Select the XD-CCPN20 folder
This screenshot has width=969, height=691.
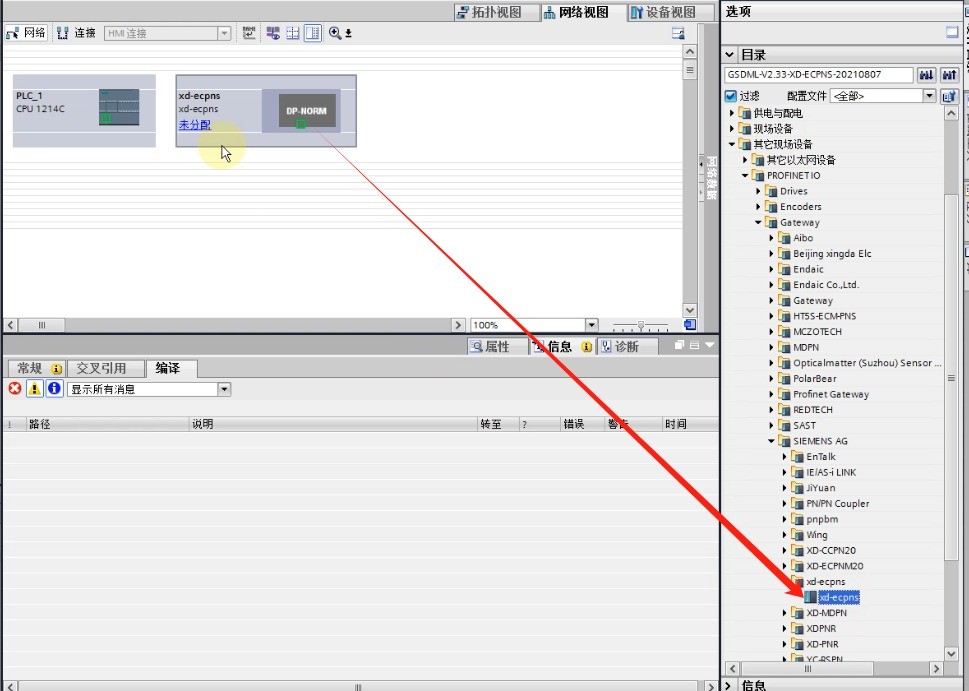pyautogui.click(x=831, y=551)
